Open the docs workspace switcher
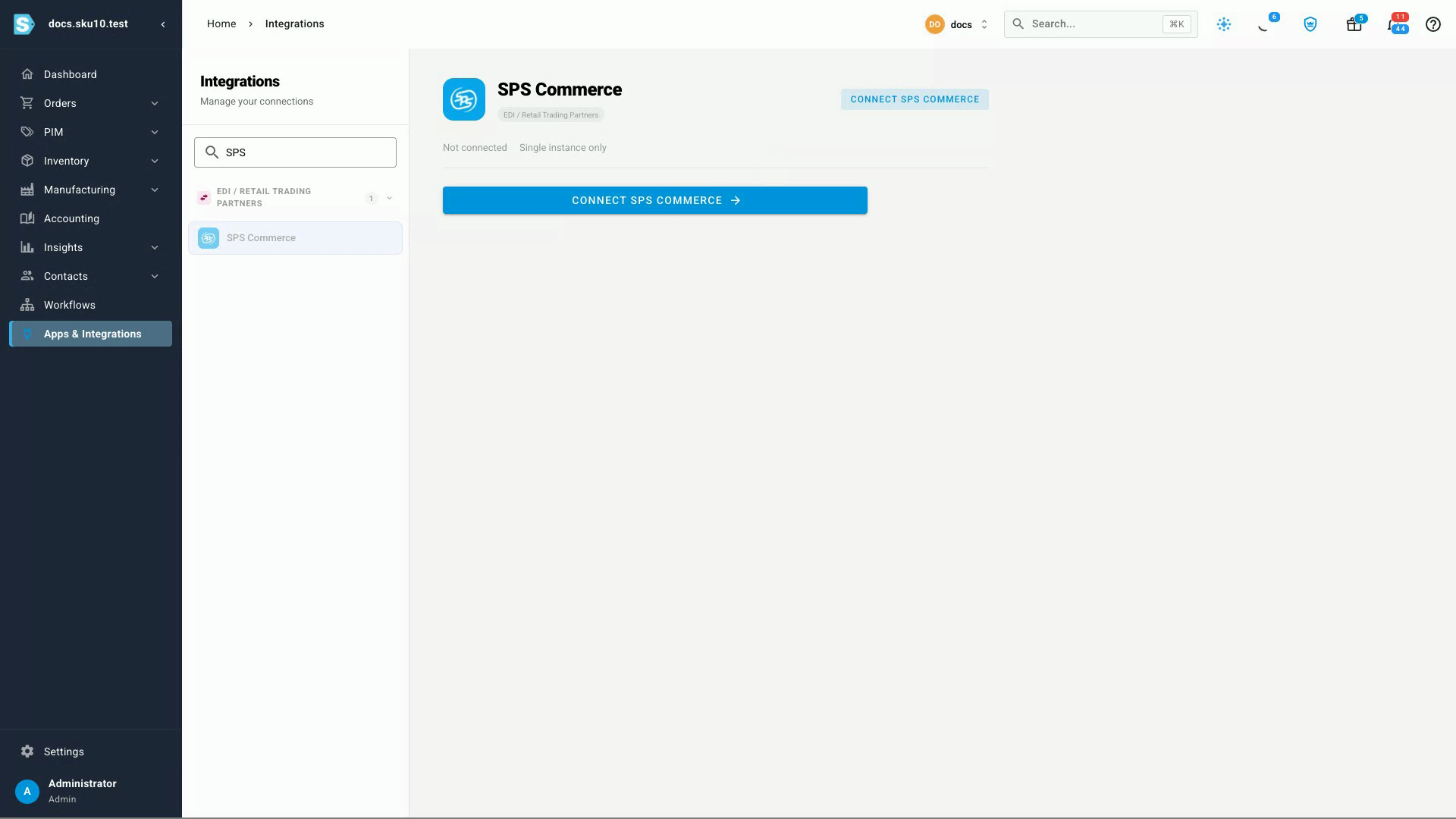The width and height of the screenshot is (1456, 819). [957, 24]
